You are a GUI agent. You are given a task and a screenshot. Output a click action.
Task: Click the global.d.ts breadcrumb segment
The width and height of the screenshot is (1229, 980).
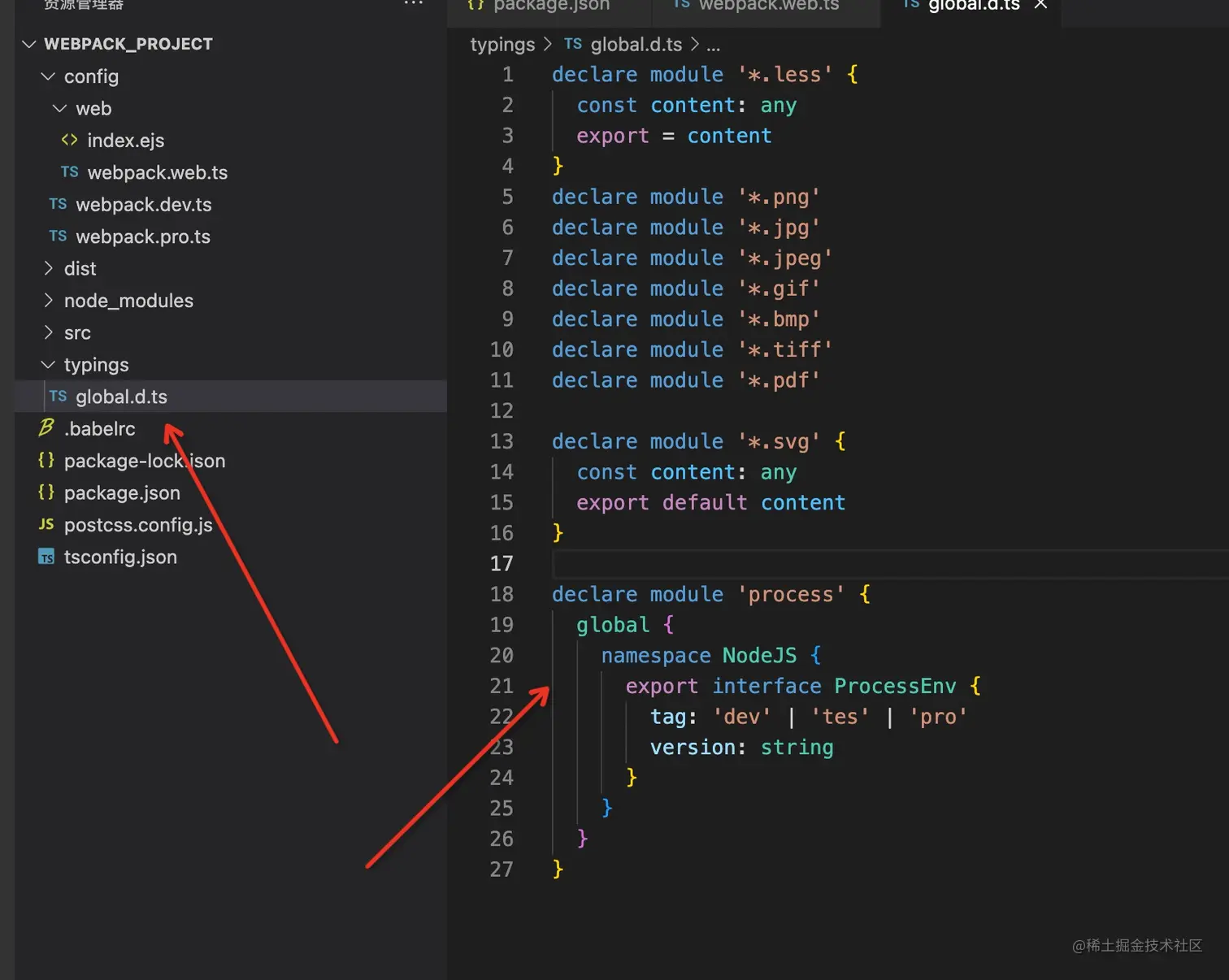point(636,45)
